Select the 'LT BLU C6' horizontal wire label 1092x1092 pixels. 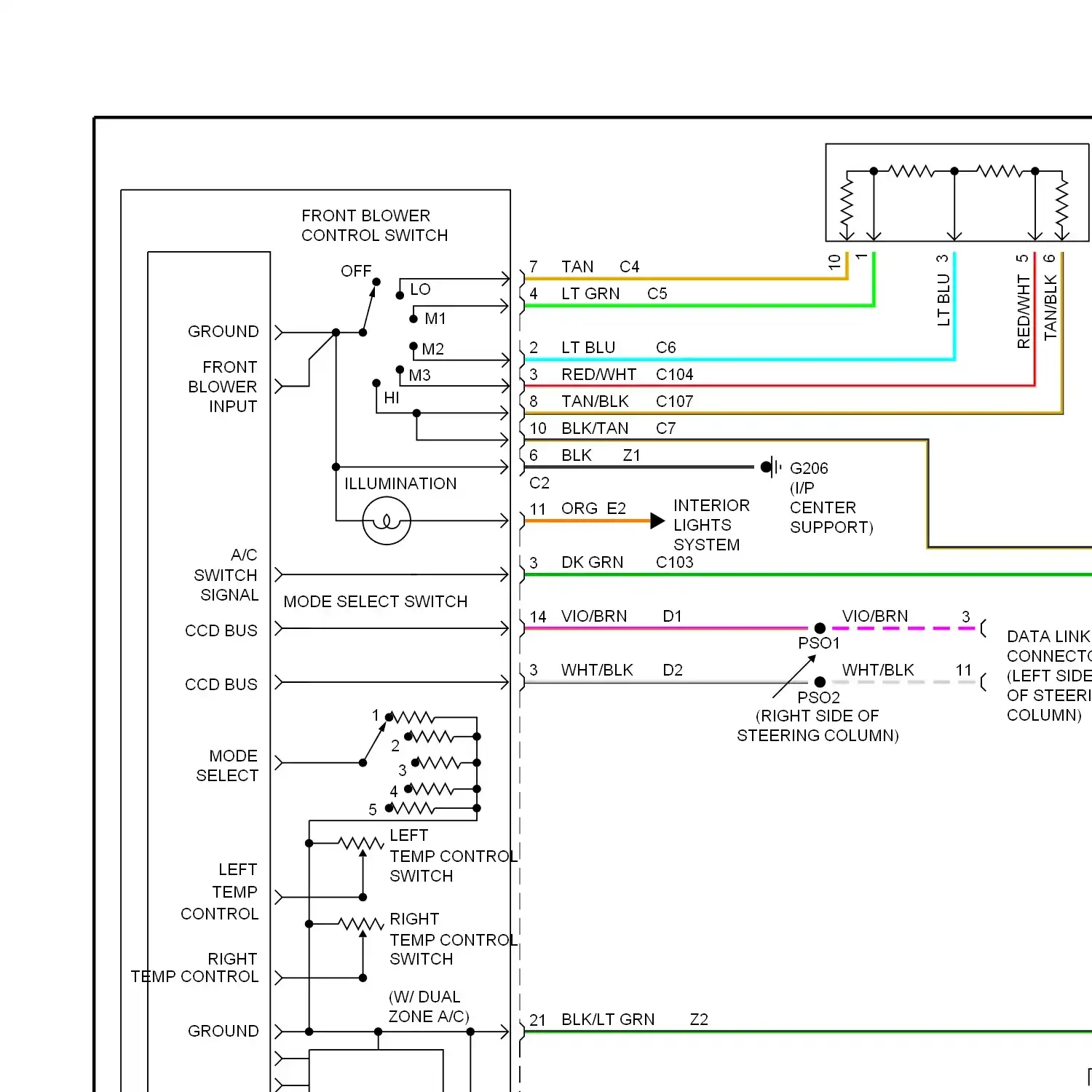click(618, 348)
